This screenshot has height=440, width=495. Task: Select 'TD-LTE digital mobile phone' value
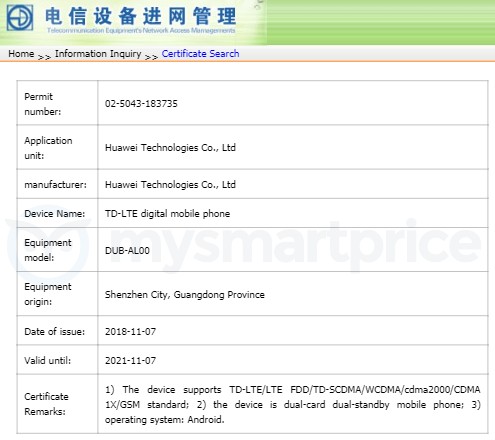[167, 213]
